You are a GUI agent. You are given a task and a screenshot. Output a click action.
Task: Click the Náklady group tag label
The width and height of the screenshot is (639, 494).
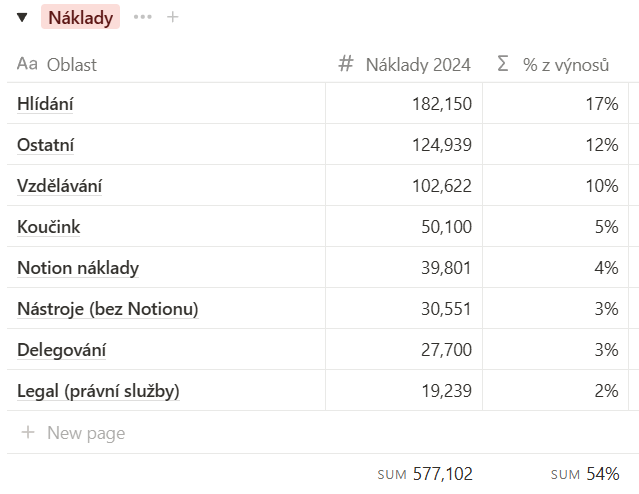pos(81,17)
